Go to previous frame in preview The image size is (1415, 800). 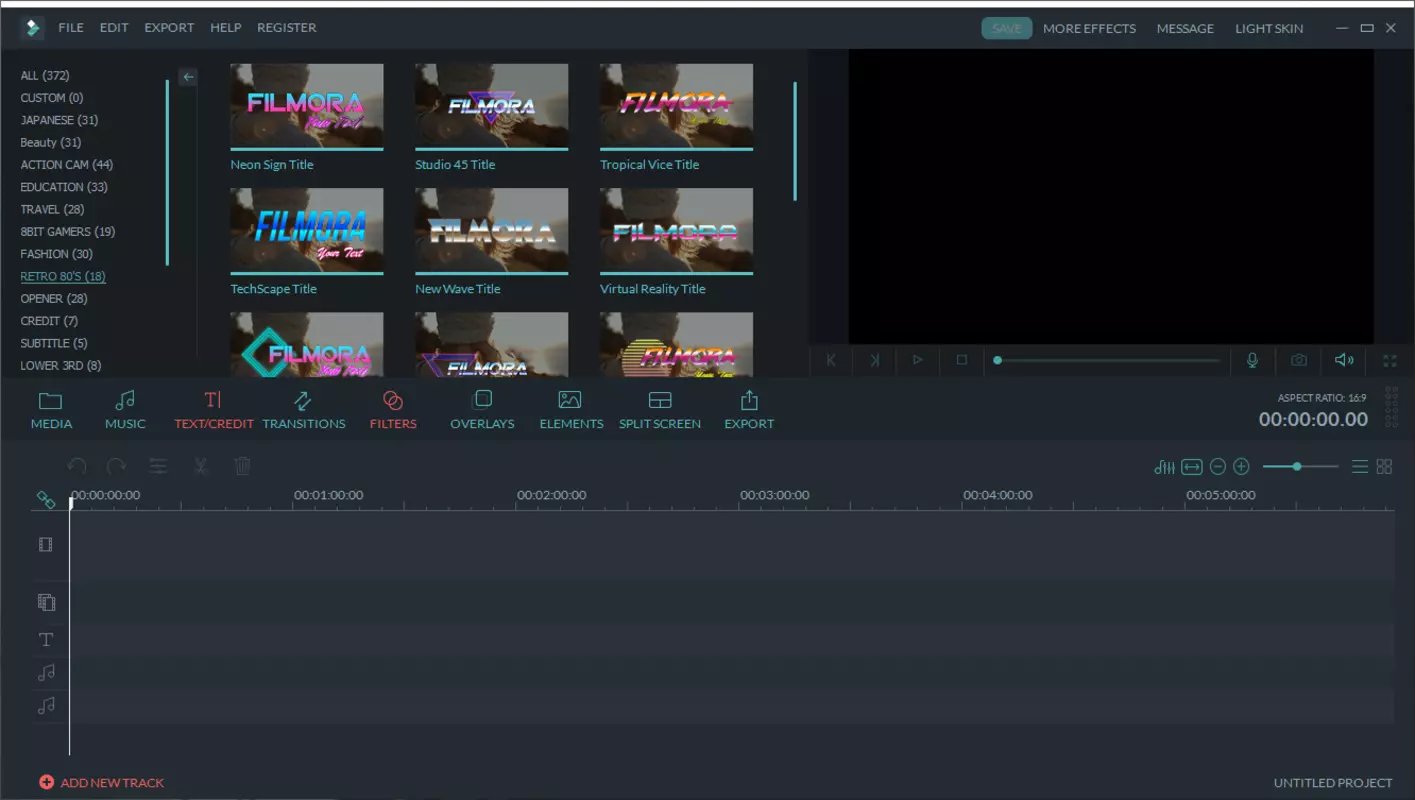pos(830,360)
